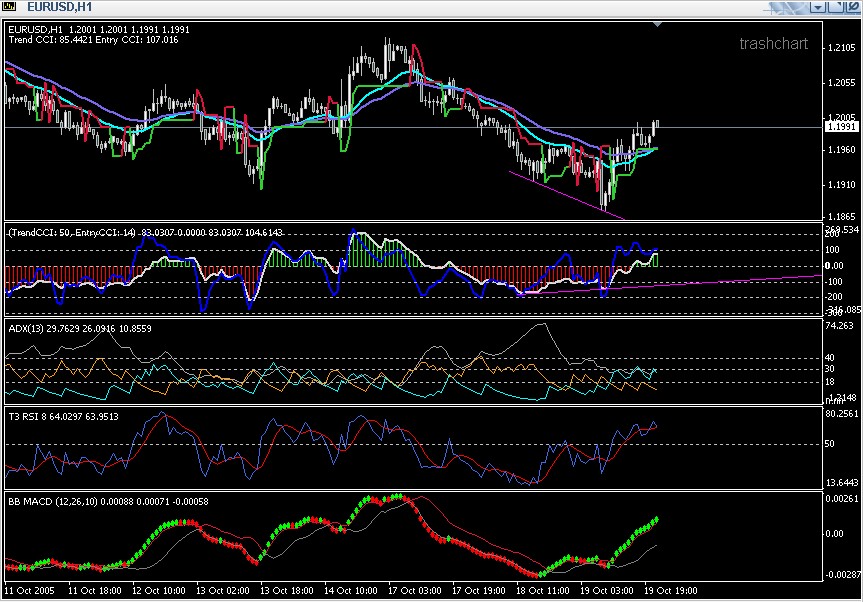Viewport: 863px width, 602px height.
Task: Click the 1.2105 price scale value
Action: (842, 48)
